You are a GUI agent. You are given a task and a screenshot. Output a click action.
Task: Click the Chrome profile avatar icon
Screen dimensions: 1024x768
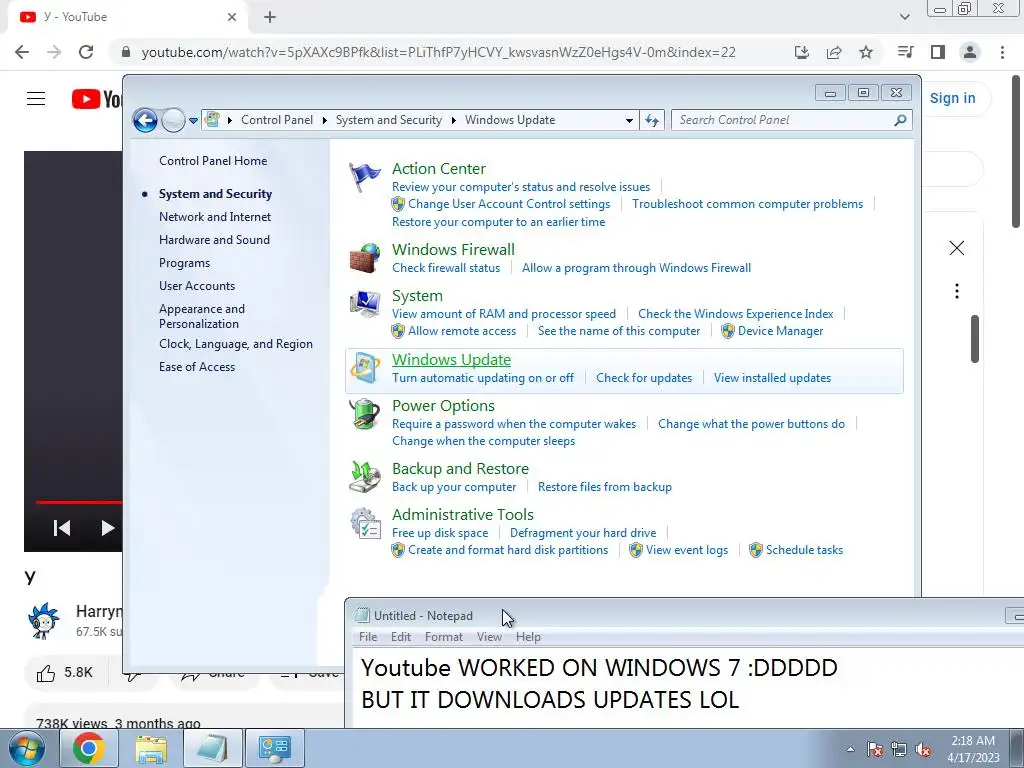point(970,52)
